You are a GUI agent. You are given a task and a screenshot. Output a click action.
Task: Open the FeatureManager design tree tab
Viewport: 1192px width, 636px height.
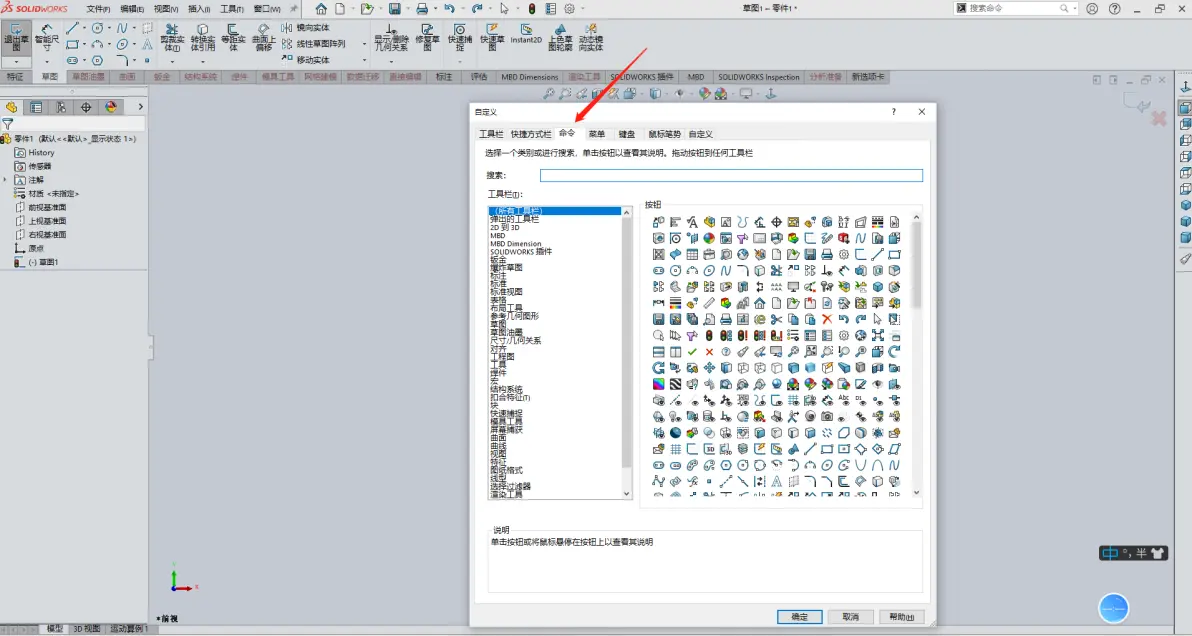(x=11, y=107)
